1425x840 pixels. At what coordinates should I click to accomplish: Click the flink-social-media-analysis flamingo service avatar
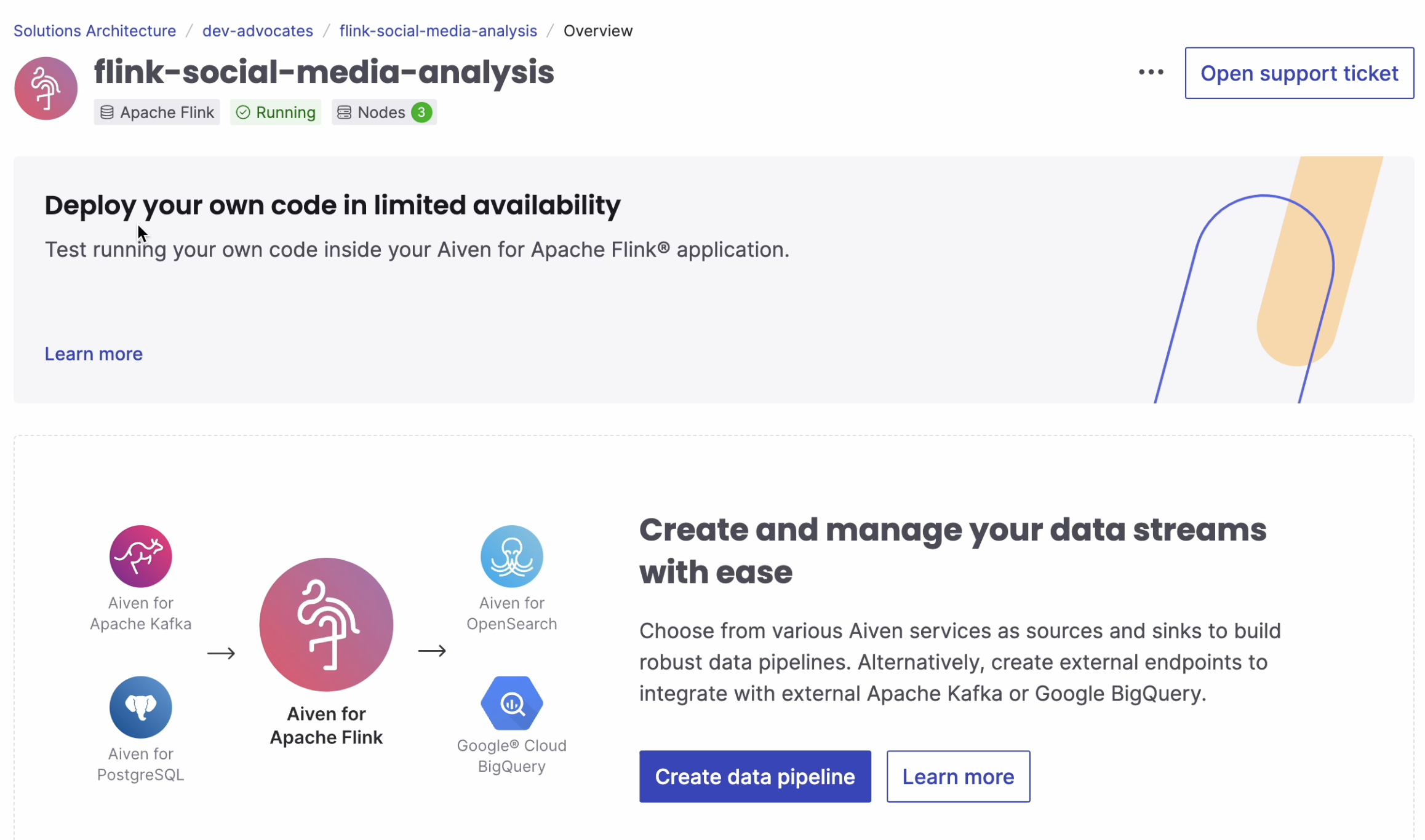45,87
